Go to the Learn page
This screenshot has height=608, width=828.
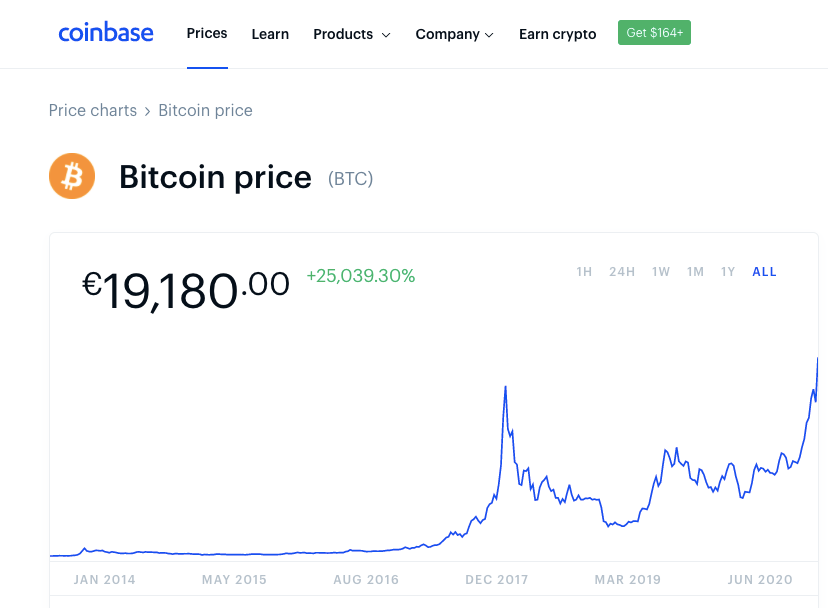[270, 34]
